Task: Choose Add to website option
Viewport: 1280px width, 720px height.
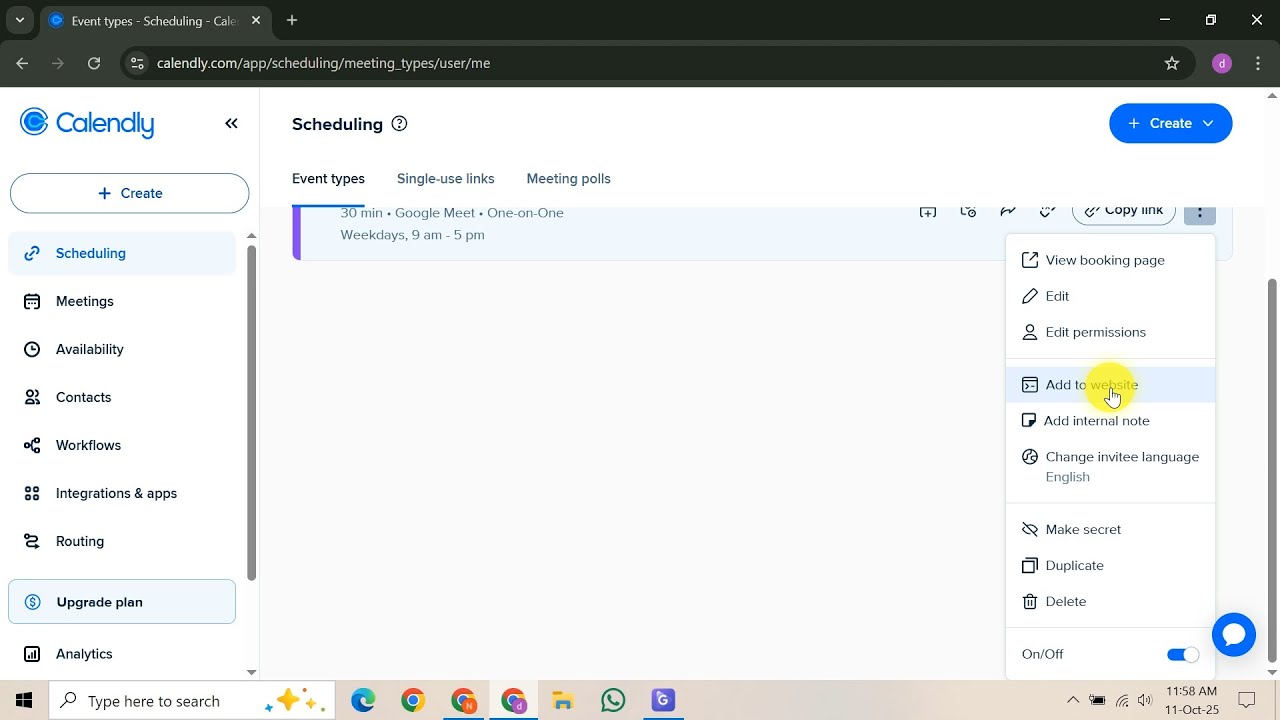Action: [x=1110, y=385]
